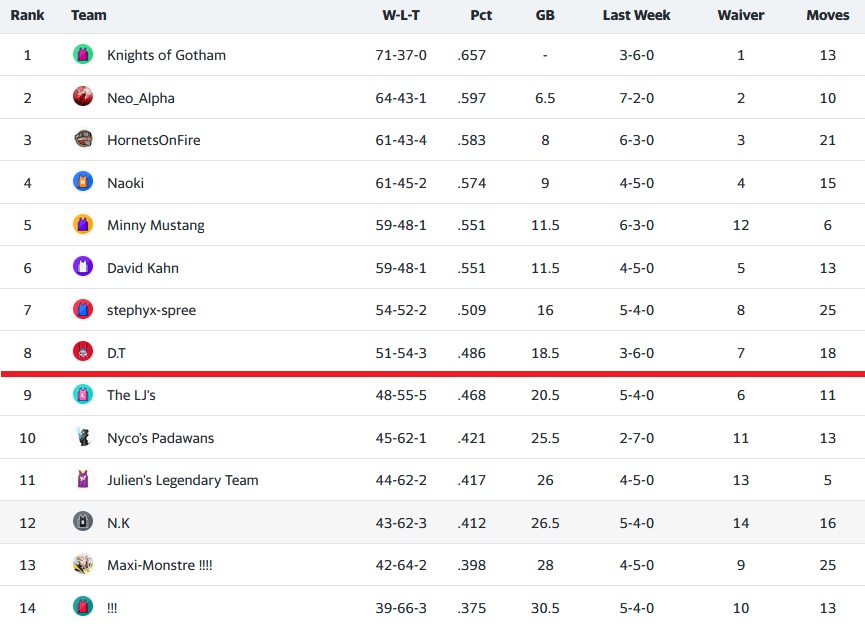Image resolution: width=865 pixels, height=626 pixels.
Task: Click the HornetsOnFire team logo icon
Action: pyautogui.click(x=83, y=140)
